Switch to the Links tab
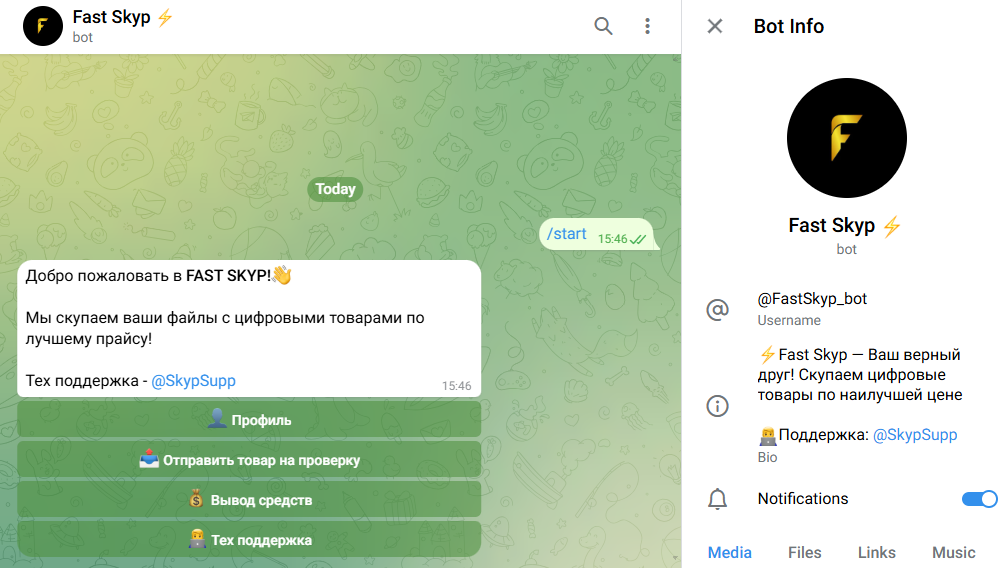Image resolution: width=1005 pixels, height=568 pixels. pos(876,553)
